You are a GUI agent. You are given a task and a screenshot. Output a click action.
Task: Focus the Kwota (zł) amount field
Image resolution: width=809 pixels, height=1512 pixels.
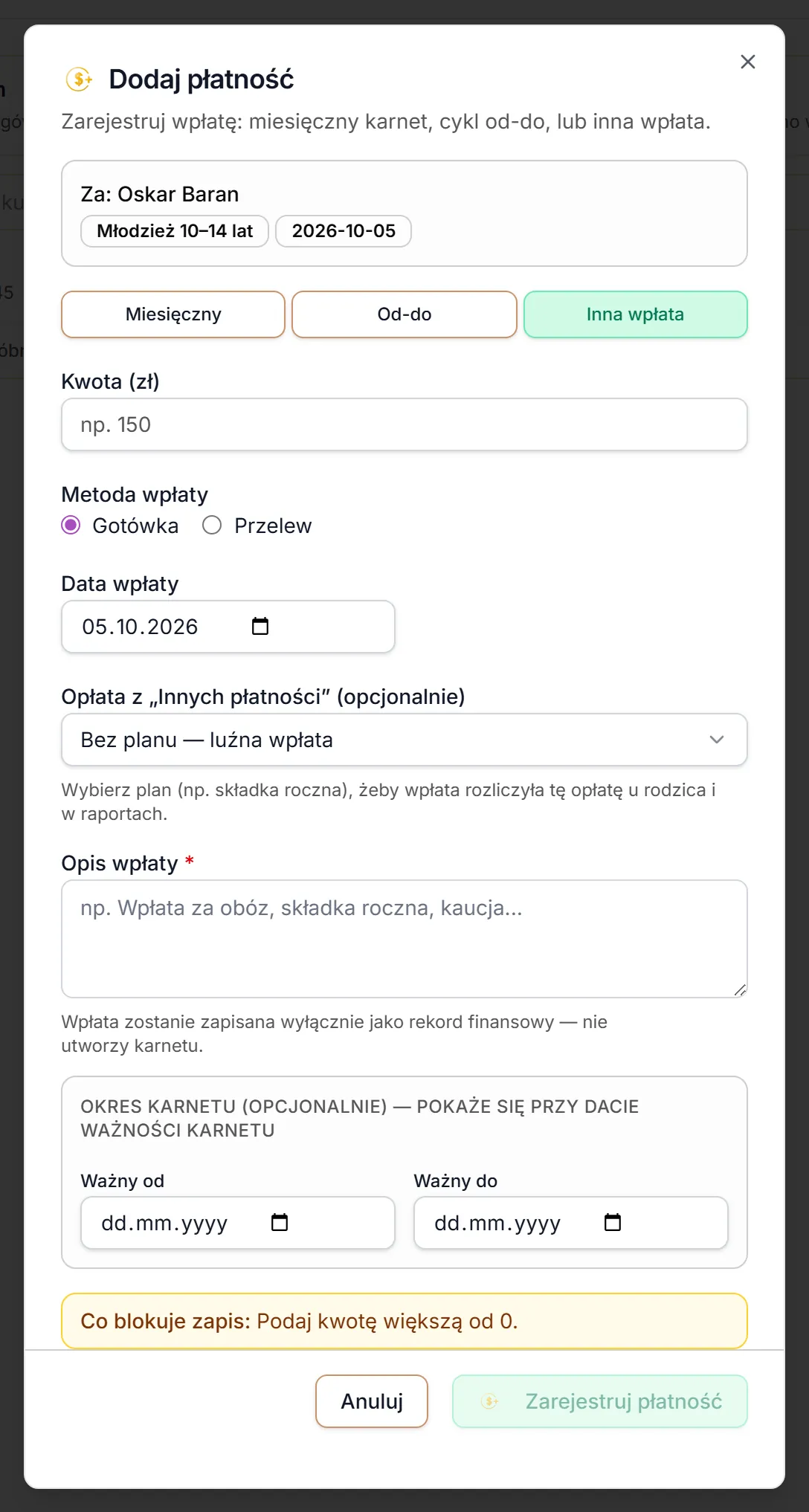(404, 424)
